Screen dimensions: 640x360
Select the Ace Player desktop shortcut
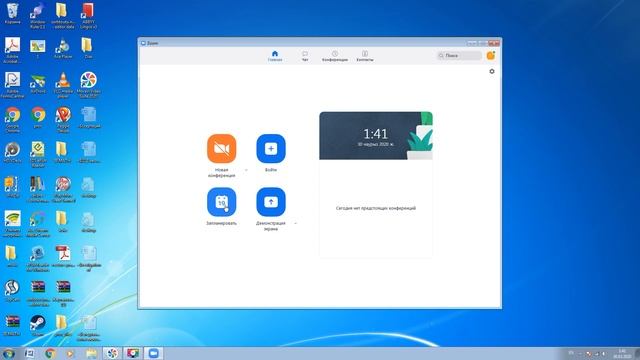click(63, 48)
